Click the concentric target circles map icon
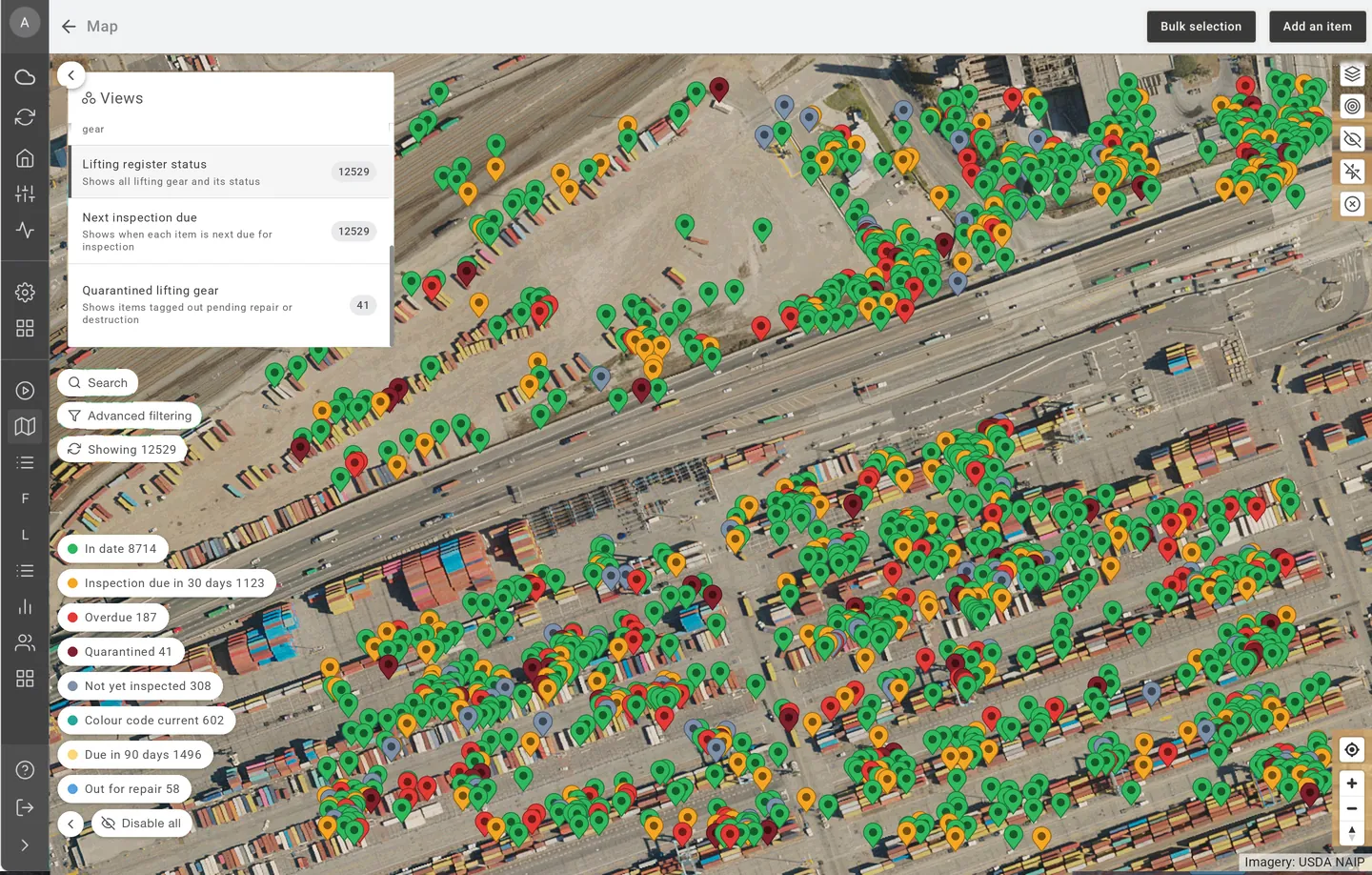The height and width of the screenshot is (875, 1372). coord(1352,107)
